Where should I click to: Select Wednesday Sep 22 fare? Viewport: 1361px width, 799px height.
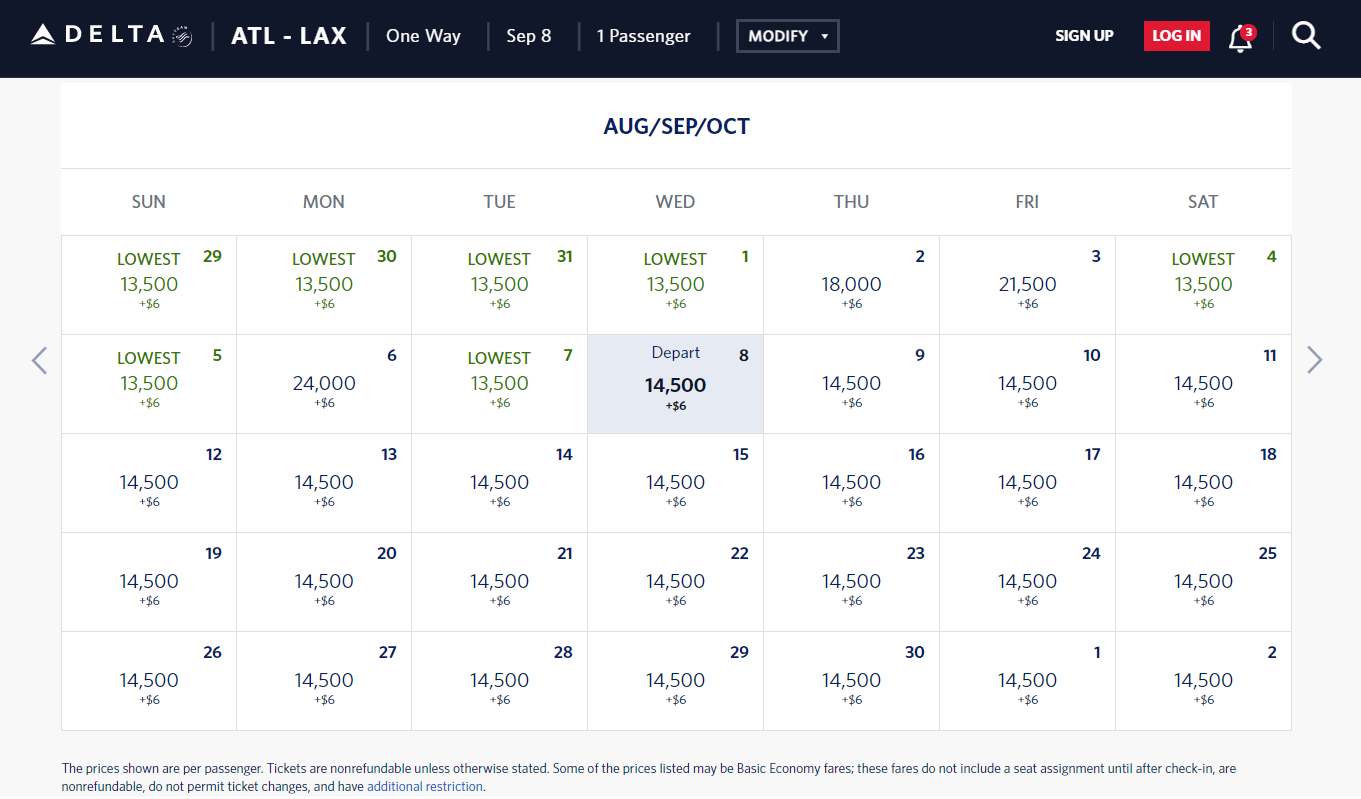[676, 582]
